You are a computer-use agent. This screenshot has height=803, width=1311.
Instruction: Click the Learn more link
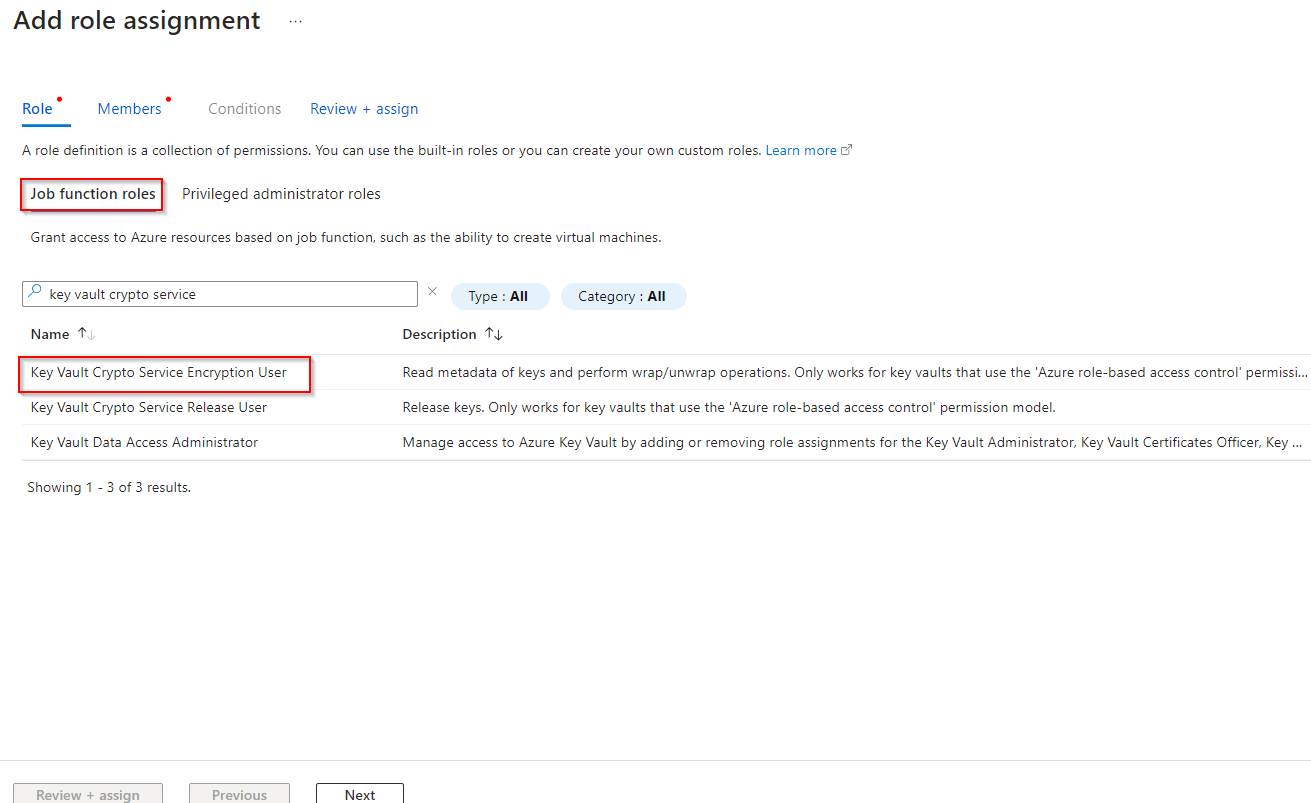coord(808,150)
